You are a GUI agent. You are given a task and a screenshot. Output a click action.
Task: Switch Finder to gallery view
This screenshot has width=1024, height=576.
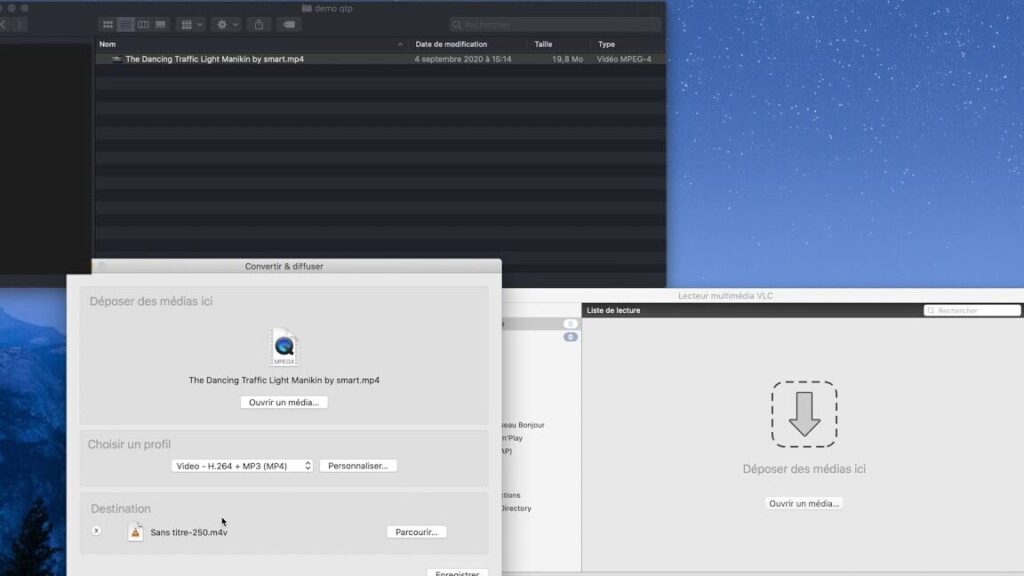(x=161, y=25)
